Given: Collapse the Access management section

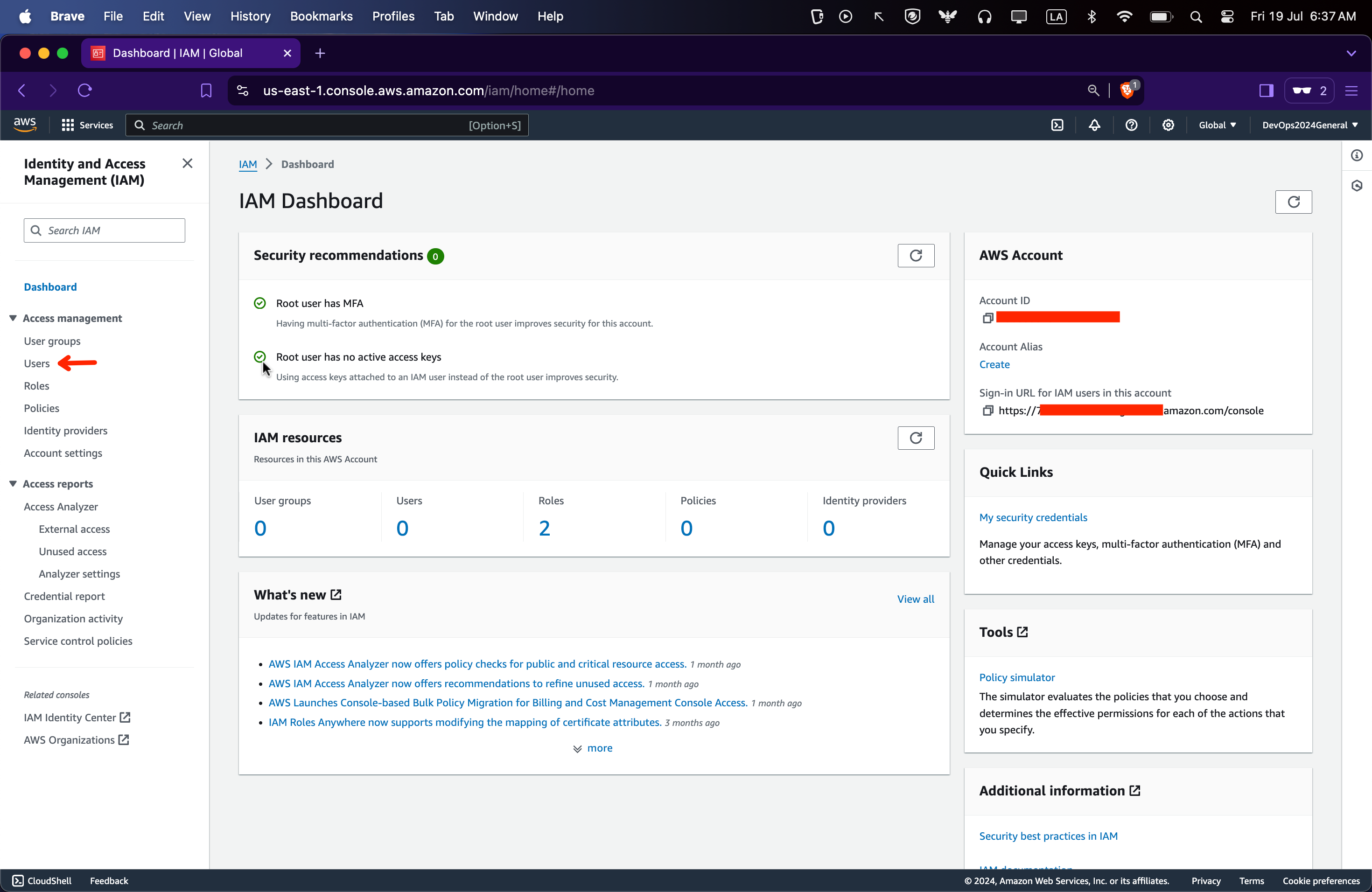Looking at the screenshot, I should click(x=13, y=318).
